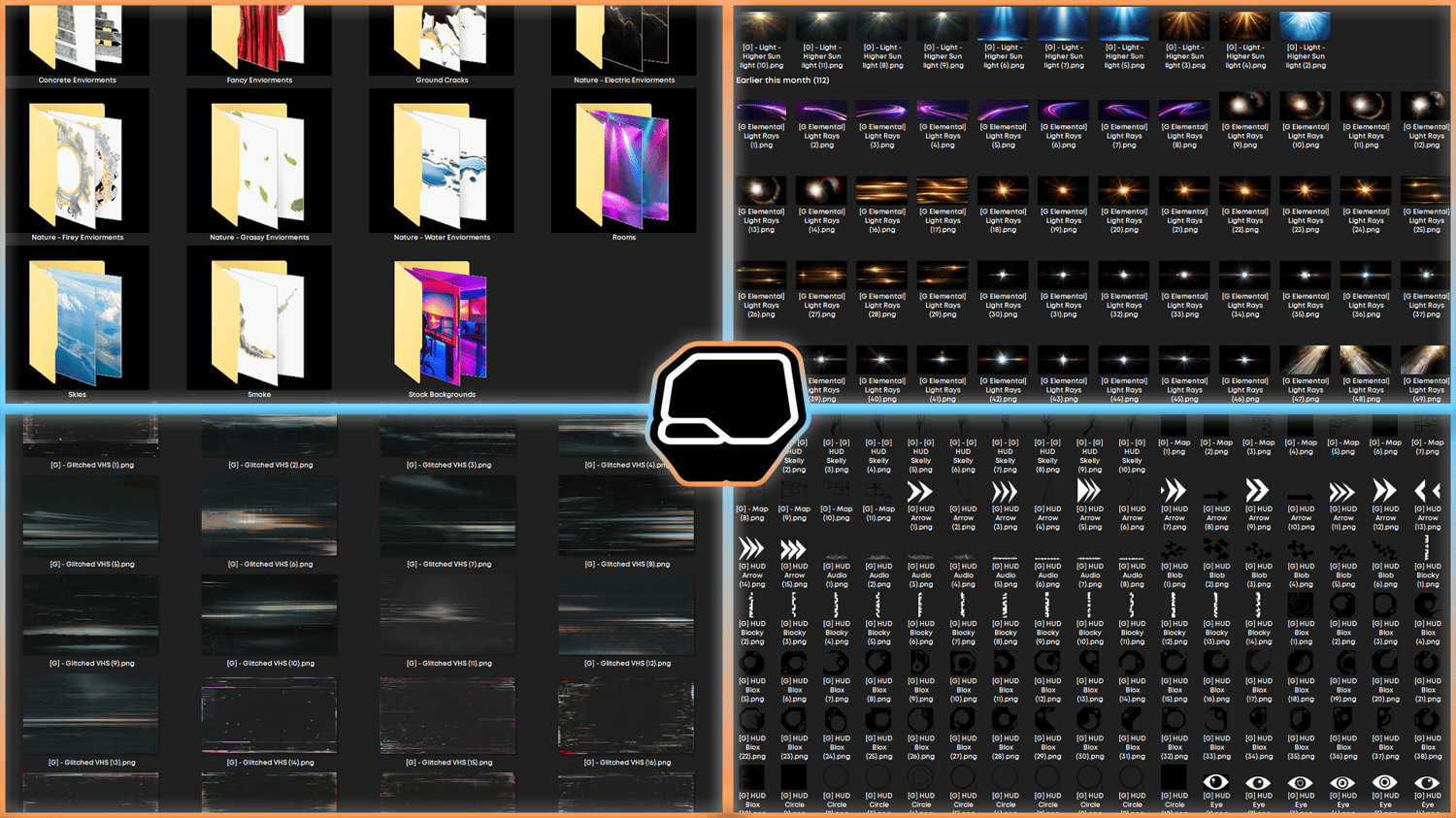This screenshot has width=1456, height=818.
Task: Open the Concrete Enviorments folder
Action: tap(78, 39)
